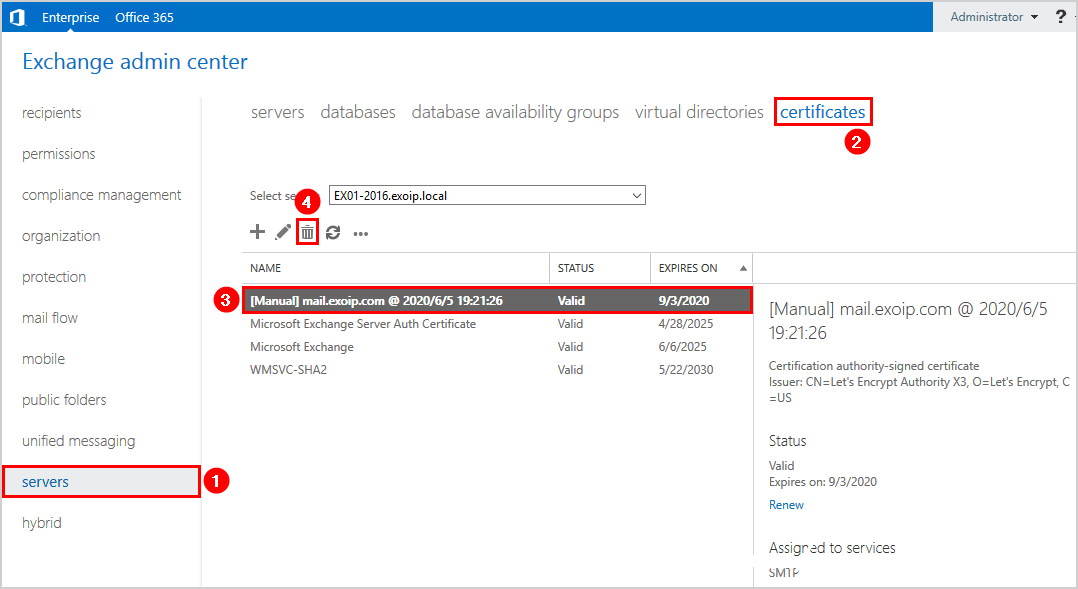Click the Office logo icon
The width and height of the screenshot is (1078, 589).
[x=17, y=17]
